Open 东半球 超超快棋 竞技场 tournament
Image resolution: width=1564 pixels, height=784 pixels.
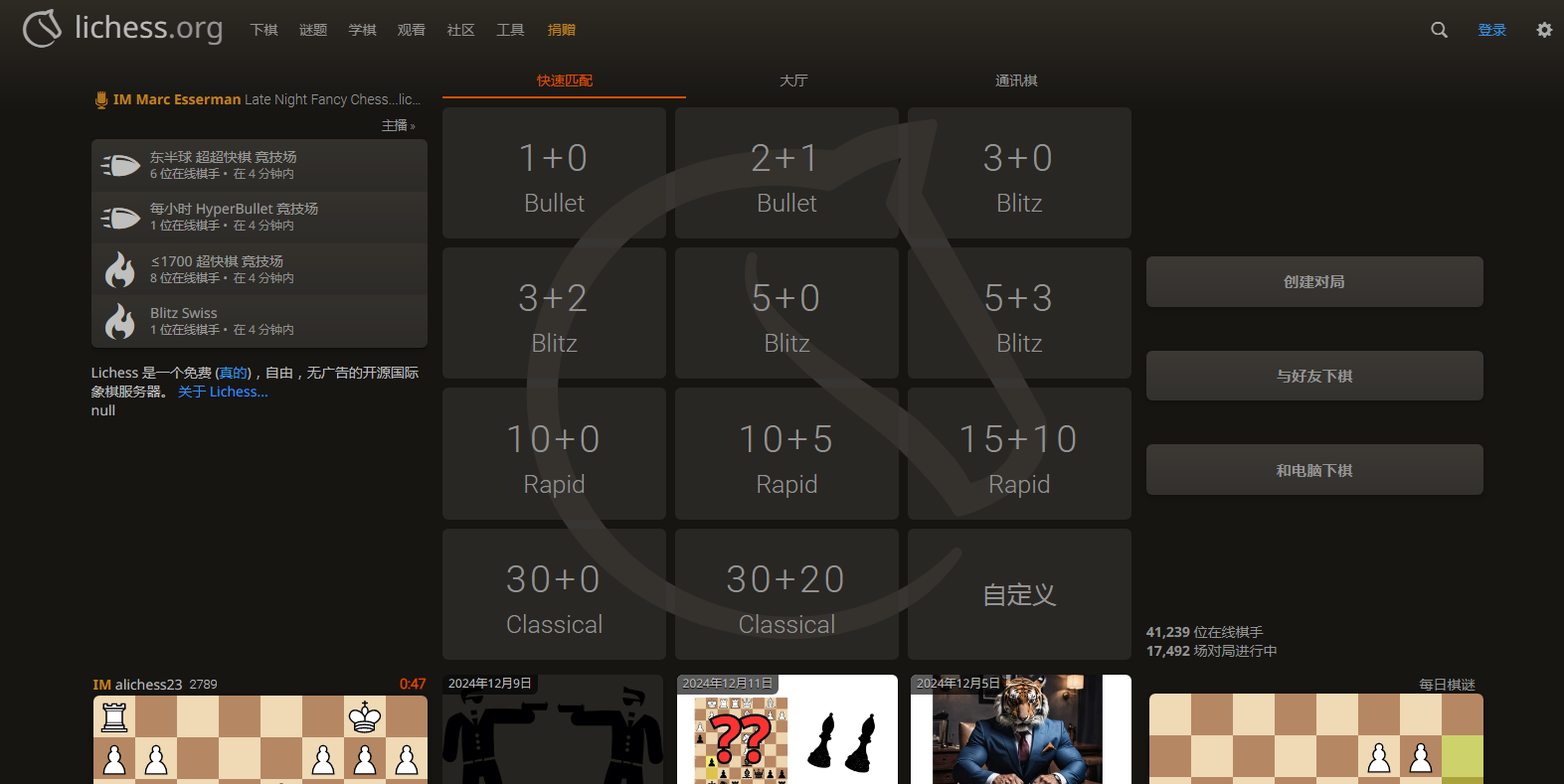(x=260, y=166)
